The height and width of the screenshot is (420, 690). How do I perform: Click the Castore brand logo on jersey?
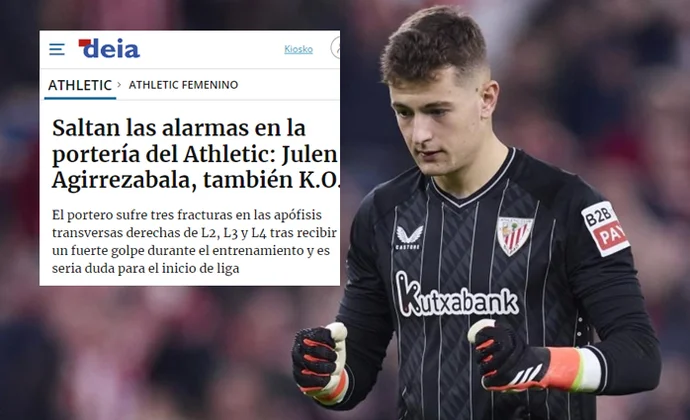[x=409, y=238]
